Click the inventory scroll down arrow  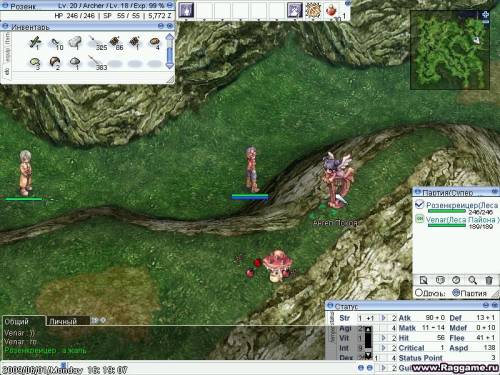pyautogui.click(x=169, y=65)
